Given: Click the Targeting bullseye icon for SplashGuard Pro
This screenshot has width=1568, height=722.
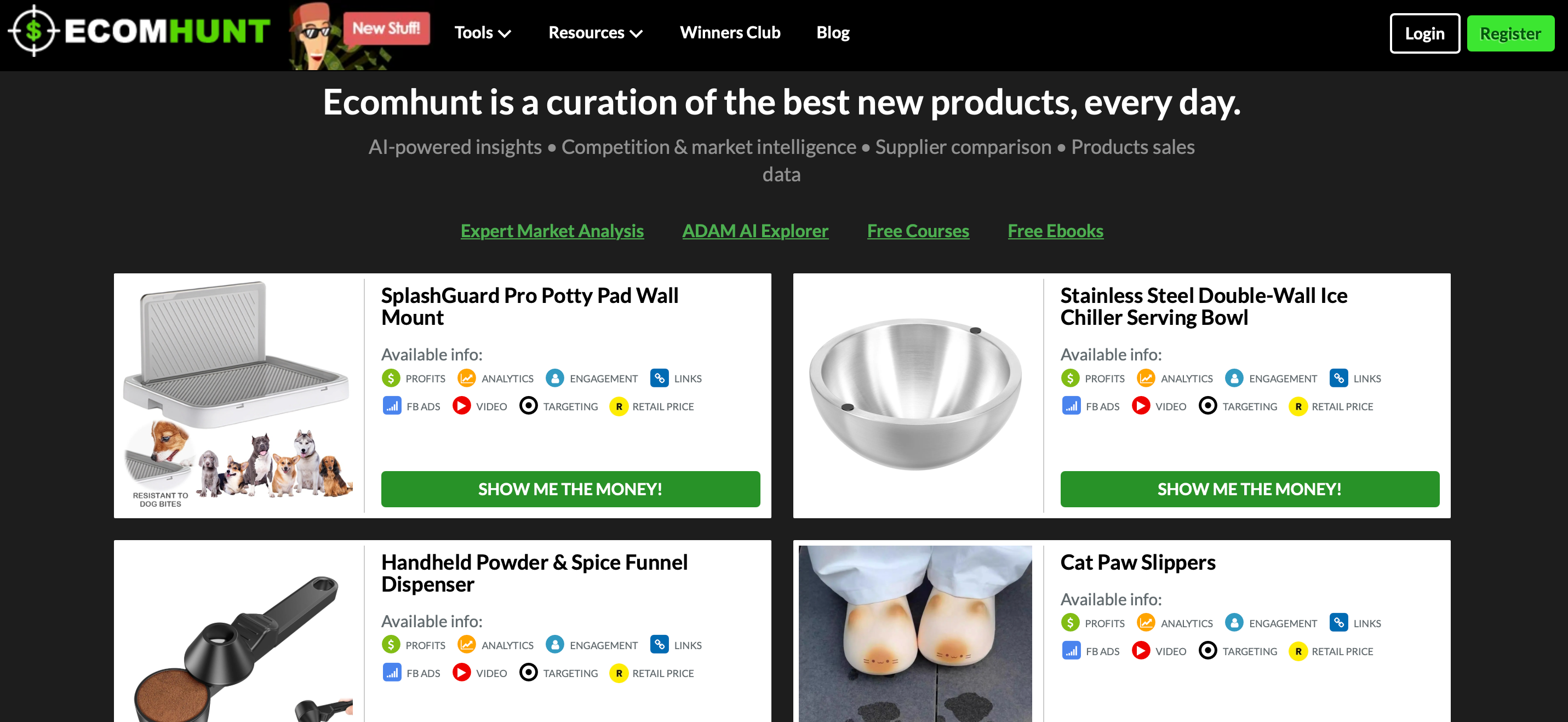Looking at the screenshot, I should (x=528, y=406).
